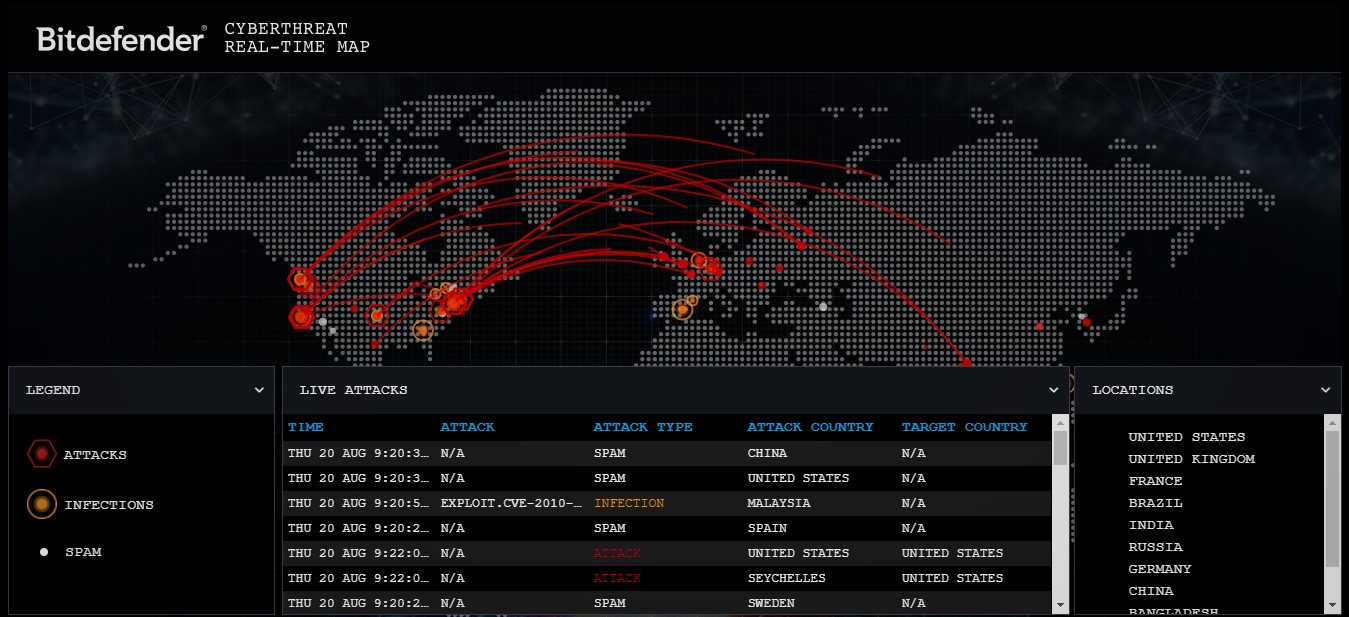The width and height of the screenshot is (1349, 617).
Task: Click the red attack marker over the United States
Action: tap(300, 280)
